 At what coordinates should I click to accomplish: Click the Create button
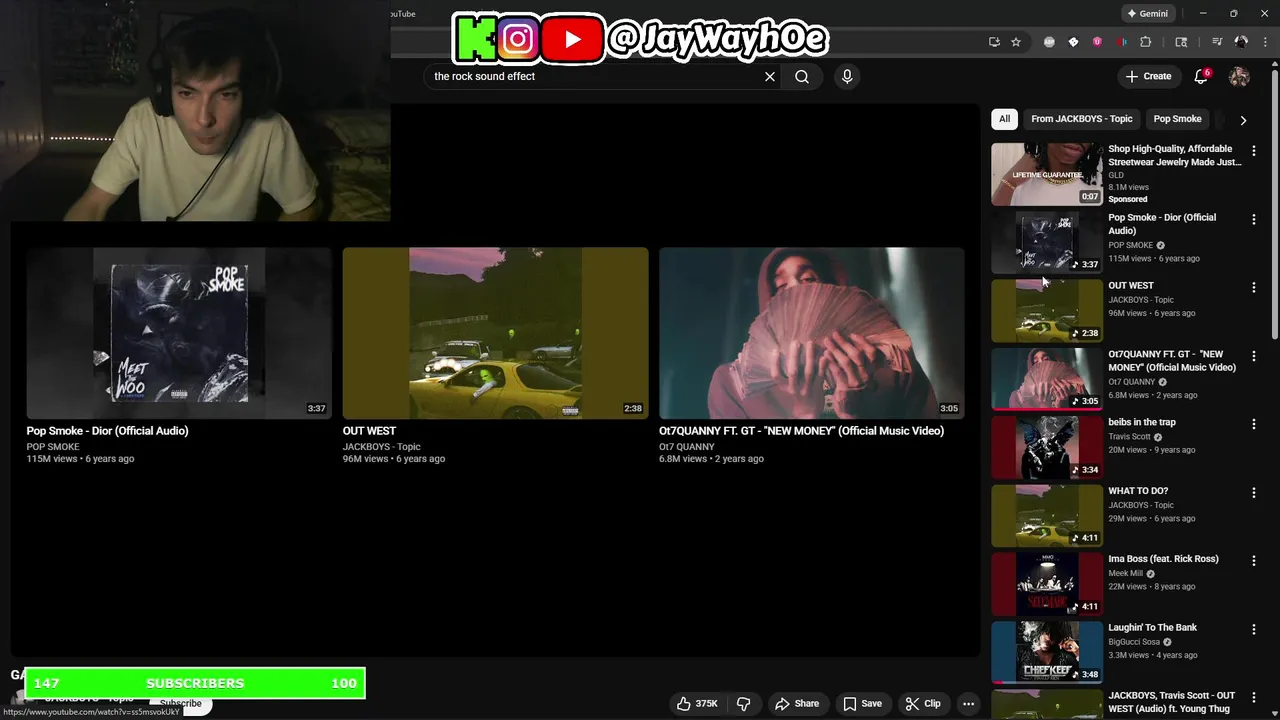tap(1148, 76)
